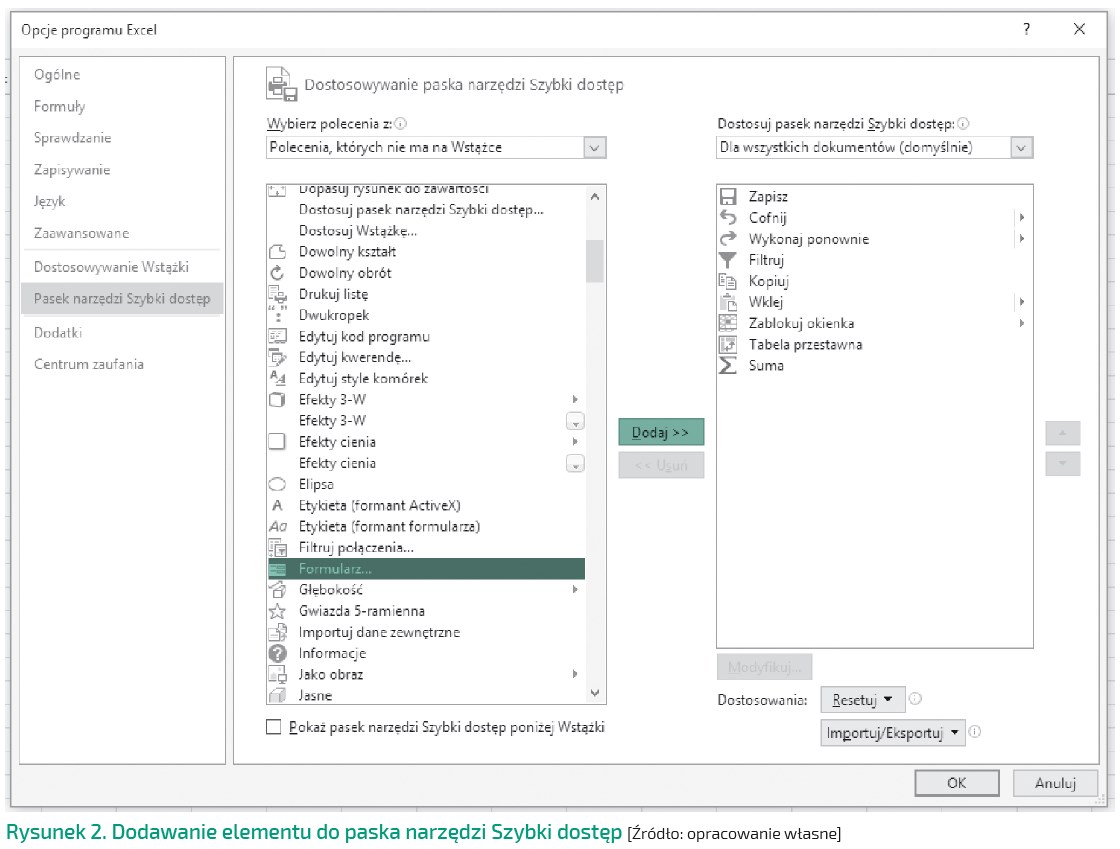Click the Modyfikuj... button
Viewport: 1120px width, 849px height.
pos(764,668)
